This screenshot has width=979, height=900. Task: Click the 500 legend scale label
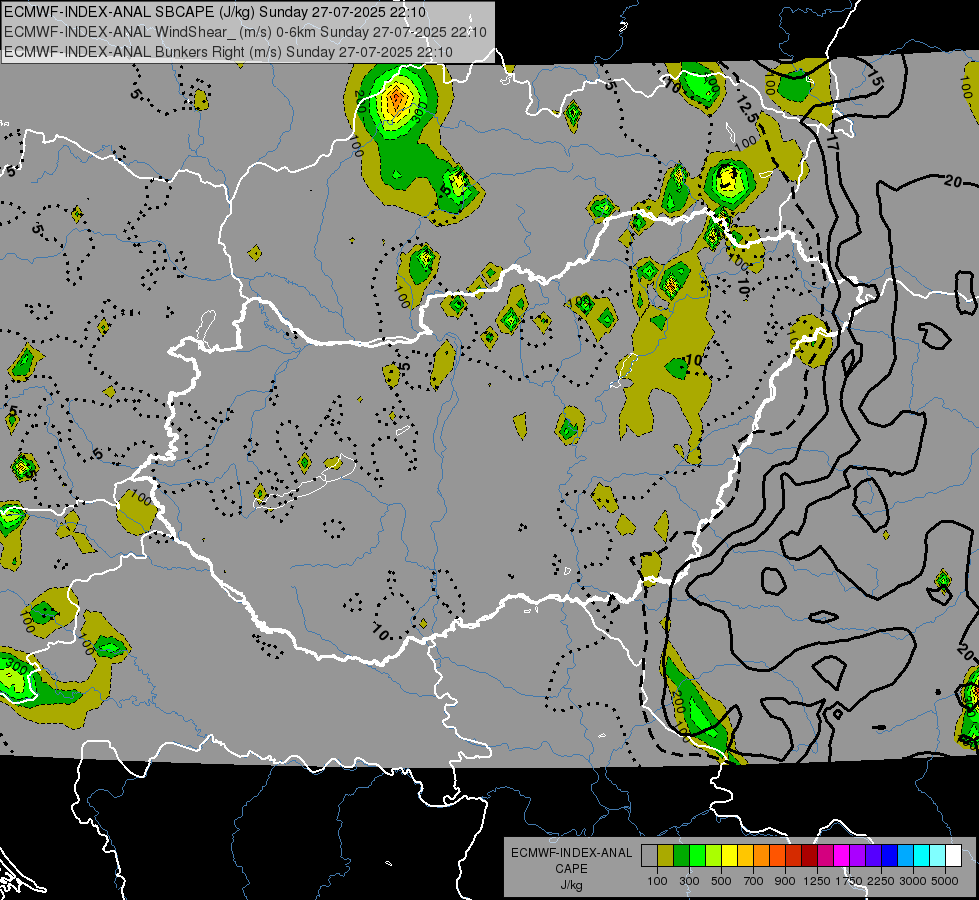721,881
